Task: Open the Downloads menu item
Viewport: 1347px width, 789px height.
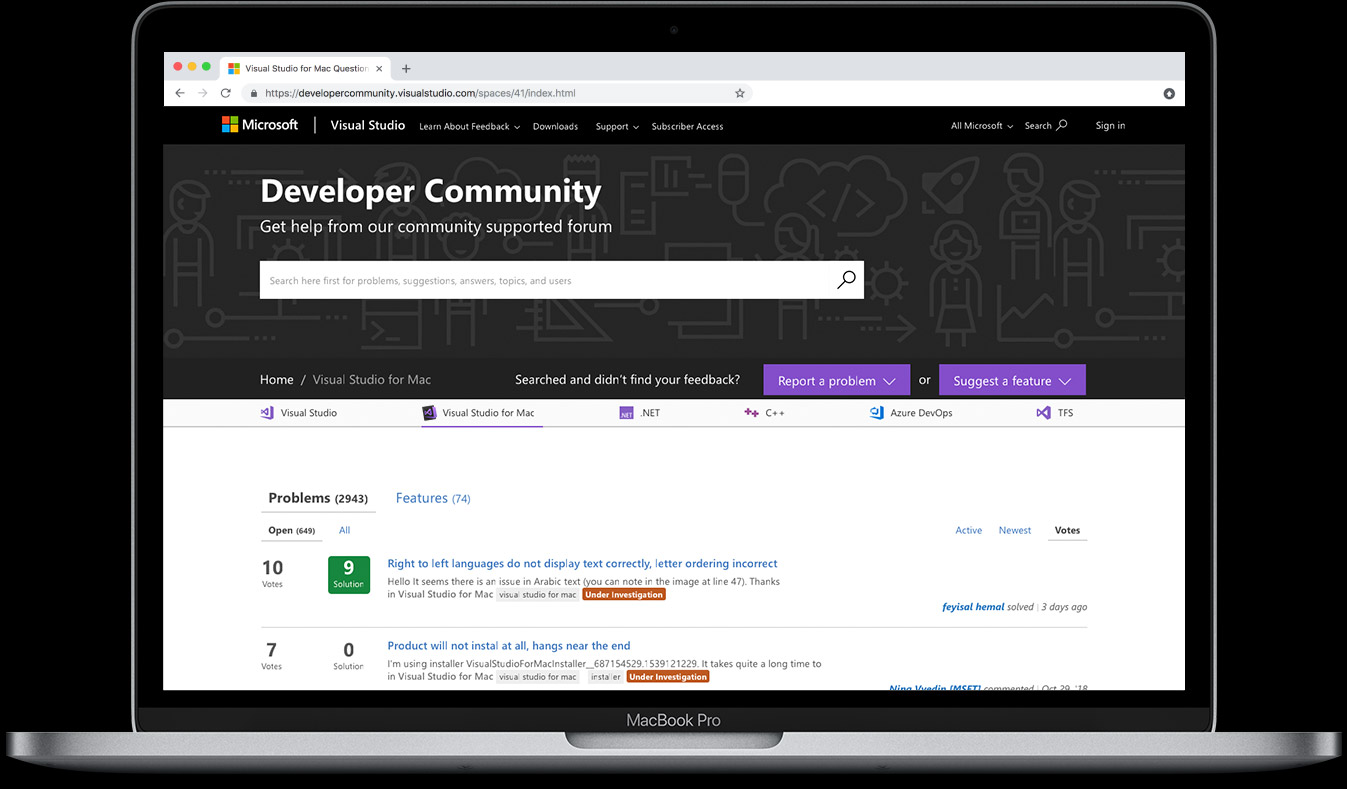Action: tap(555, 126)
